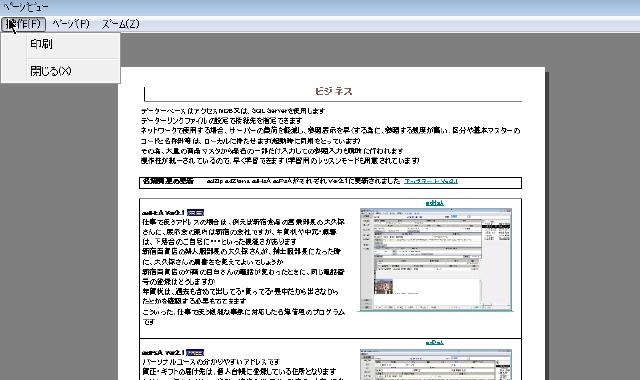
Task: Follow the アップデート Ver2.1 hyperlink
Action: (x=431, y=181)
